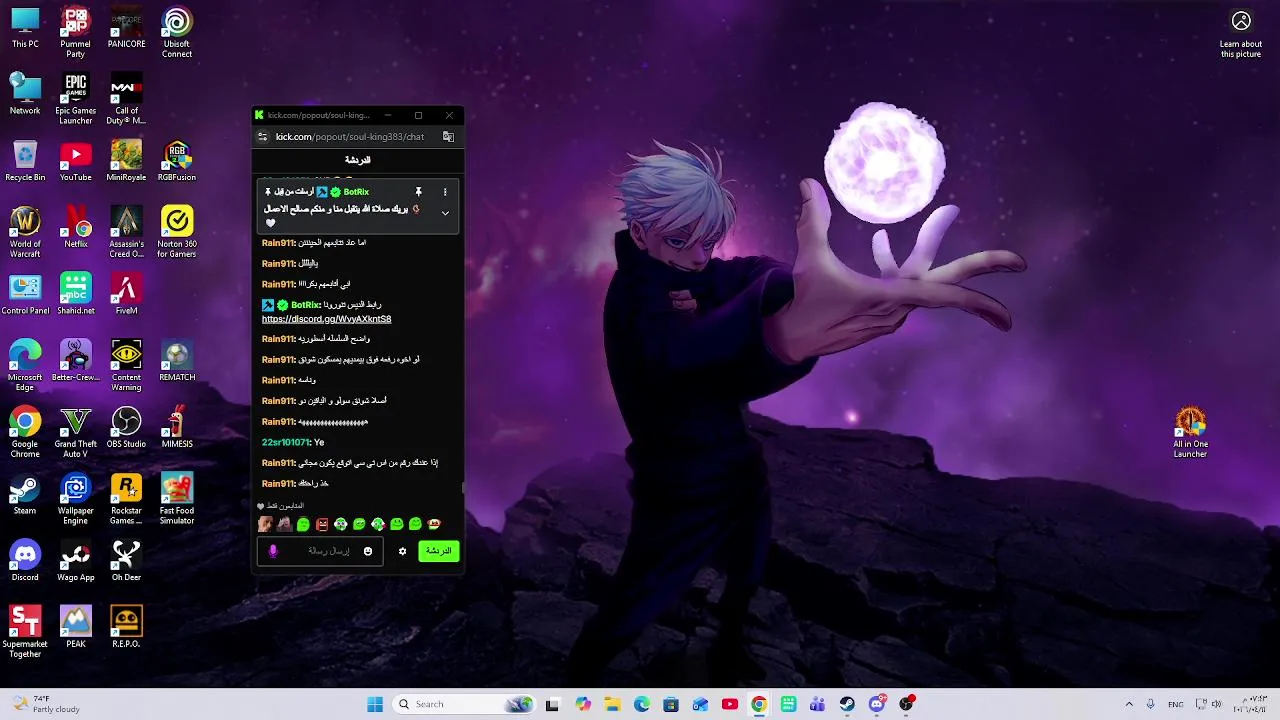Click the kick.com popout chat URL field

tap(350, 137)
